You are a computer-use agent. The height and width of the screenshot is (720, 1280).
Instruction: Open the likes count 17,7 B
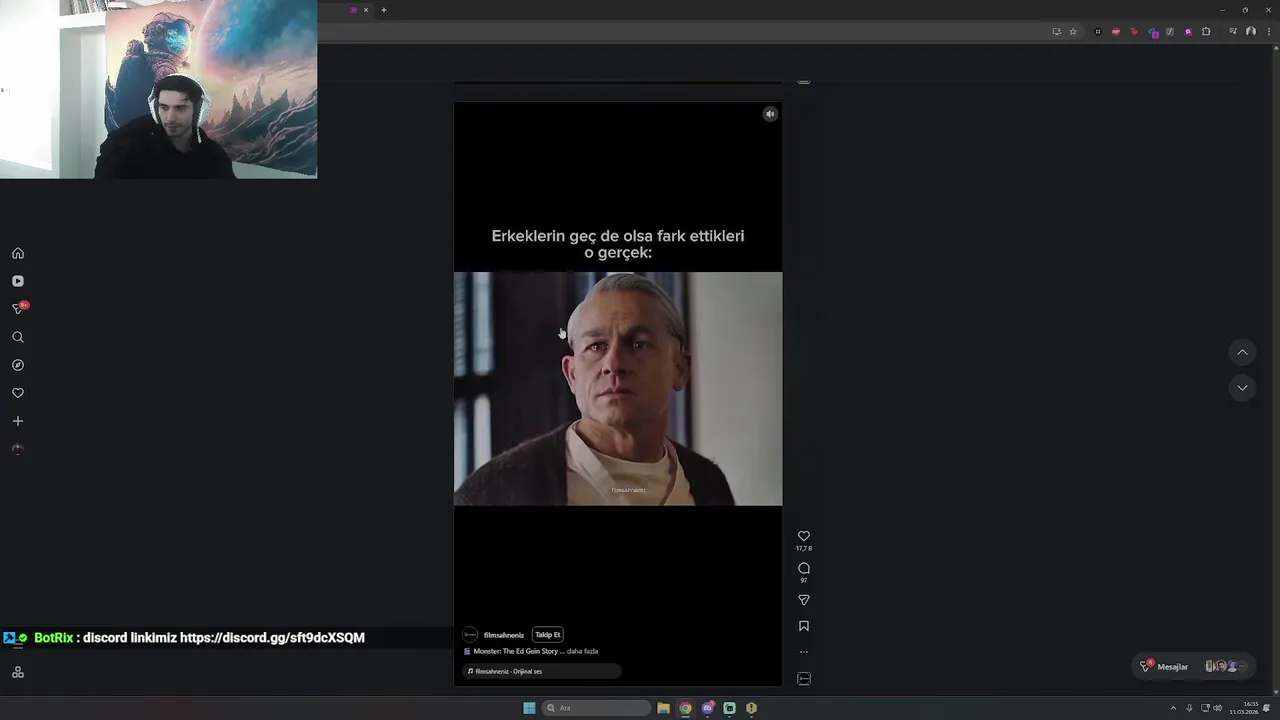[x=803, y=549]
